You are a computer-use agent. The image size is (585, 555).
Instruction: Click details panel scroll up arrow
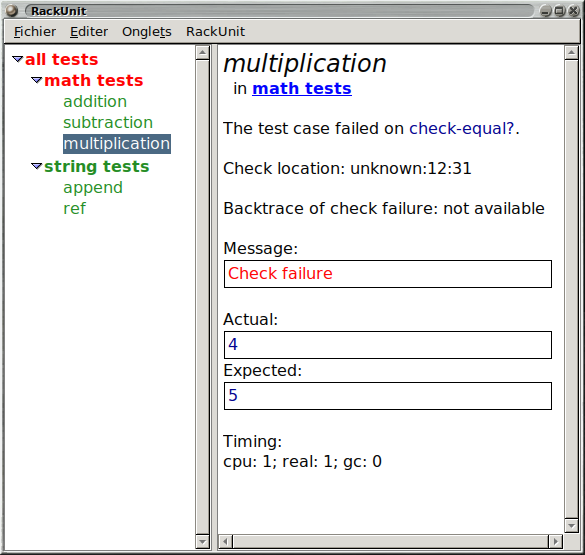click(571, 53)
